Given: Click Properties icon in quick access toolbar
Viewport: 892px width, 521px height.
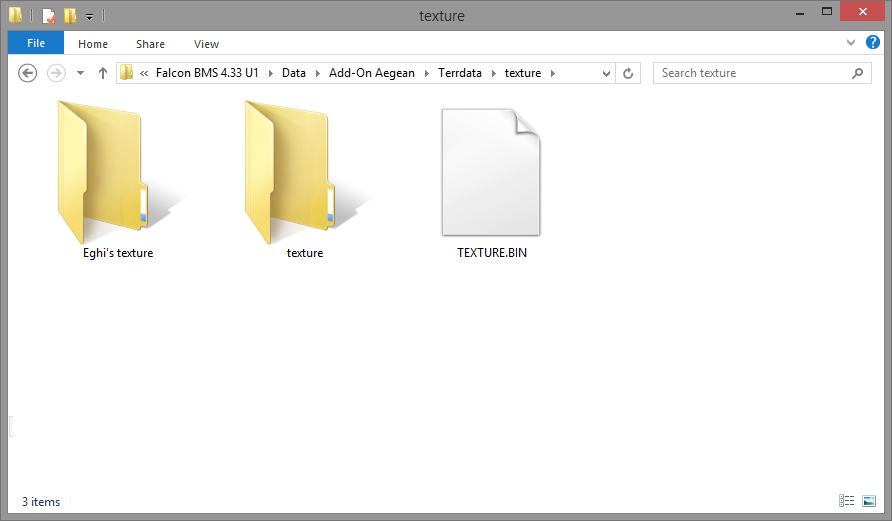Looking at the screenshot, I should click(x=48, y=16).
